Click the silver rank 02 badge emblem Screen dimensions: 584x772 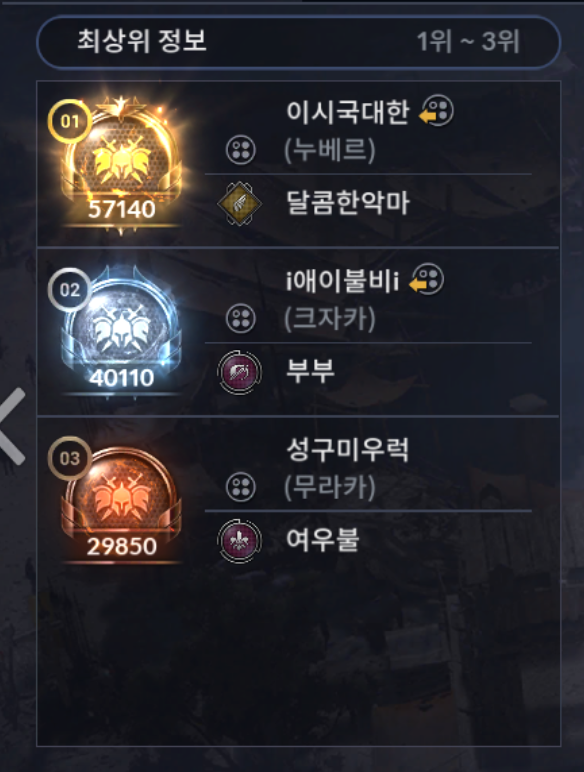click(x=122, y=331)
